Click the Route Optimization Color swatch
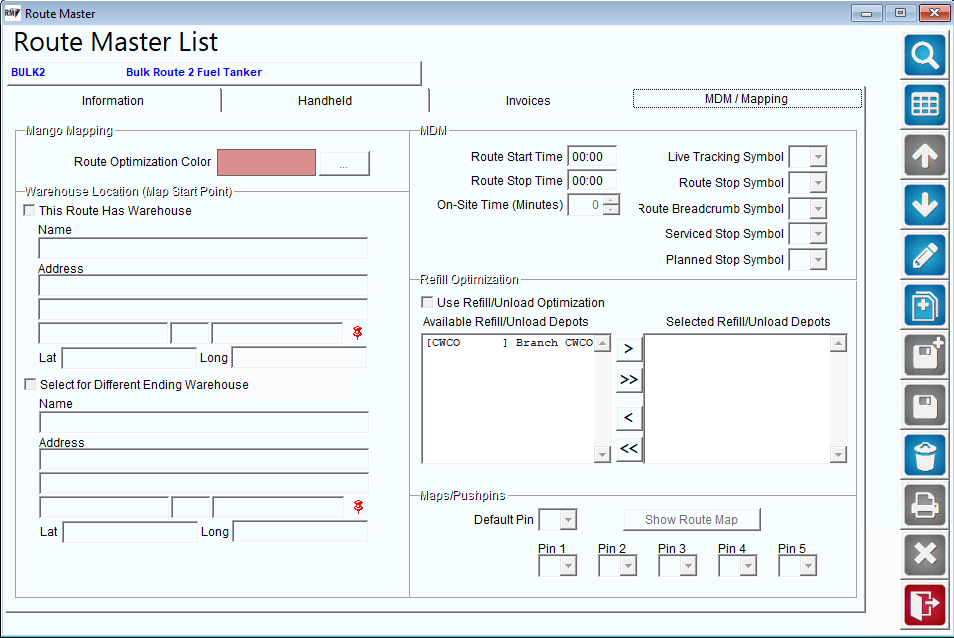The image size is (954, 638). (x=266, y=162)
